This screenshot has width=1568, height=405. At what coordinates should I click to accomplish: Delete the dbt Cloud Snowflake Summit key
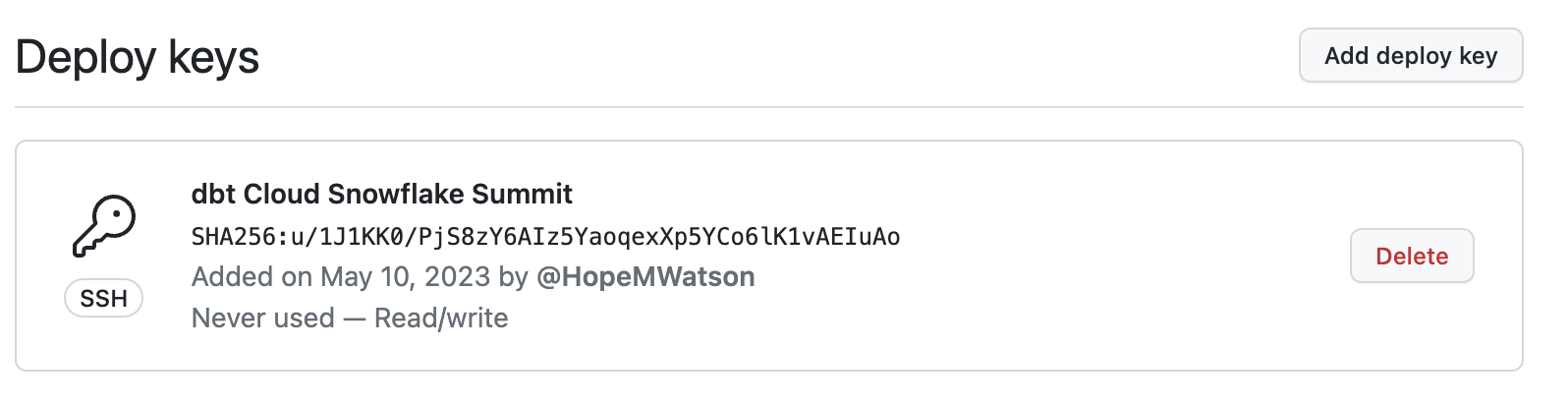coord(1411,257)
